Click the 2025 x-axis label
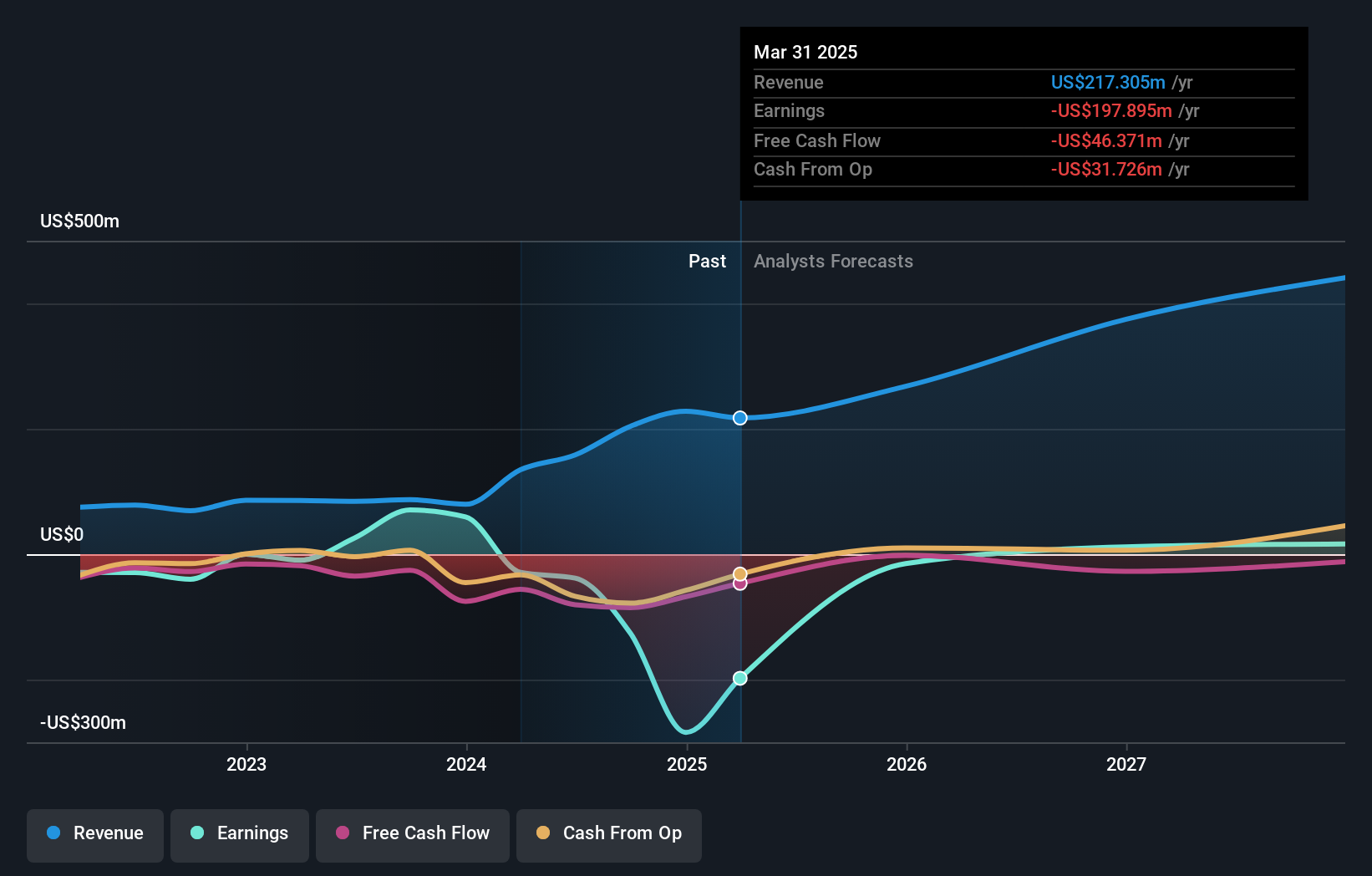The width and height of the screenshot is (1372, 876). 687,764
